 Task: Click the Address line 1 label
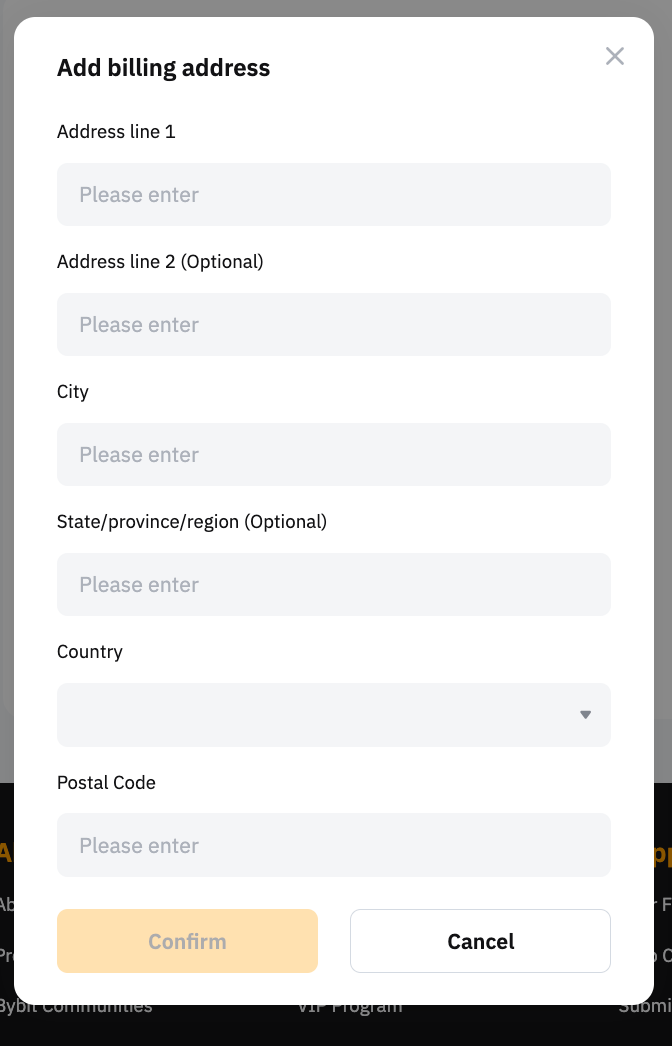116,132
